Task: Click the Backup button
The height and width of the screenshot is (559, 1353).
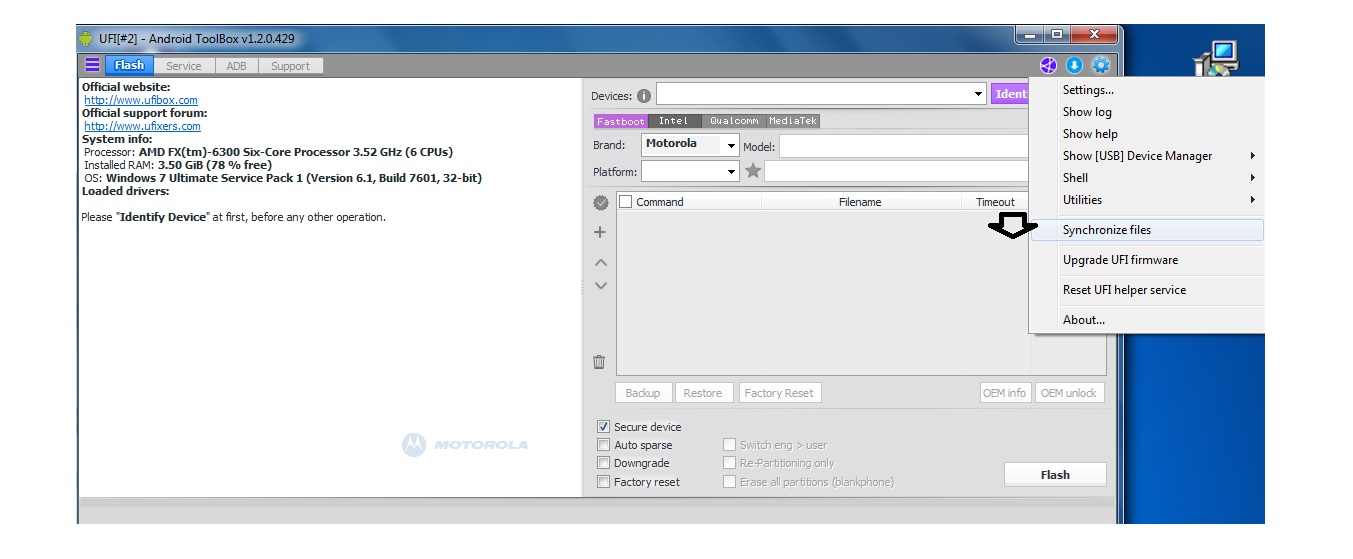Action: tap(643, 393)
